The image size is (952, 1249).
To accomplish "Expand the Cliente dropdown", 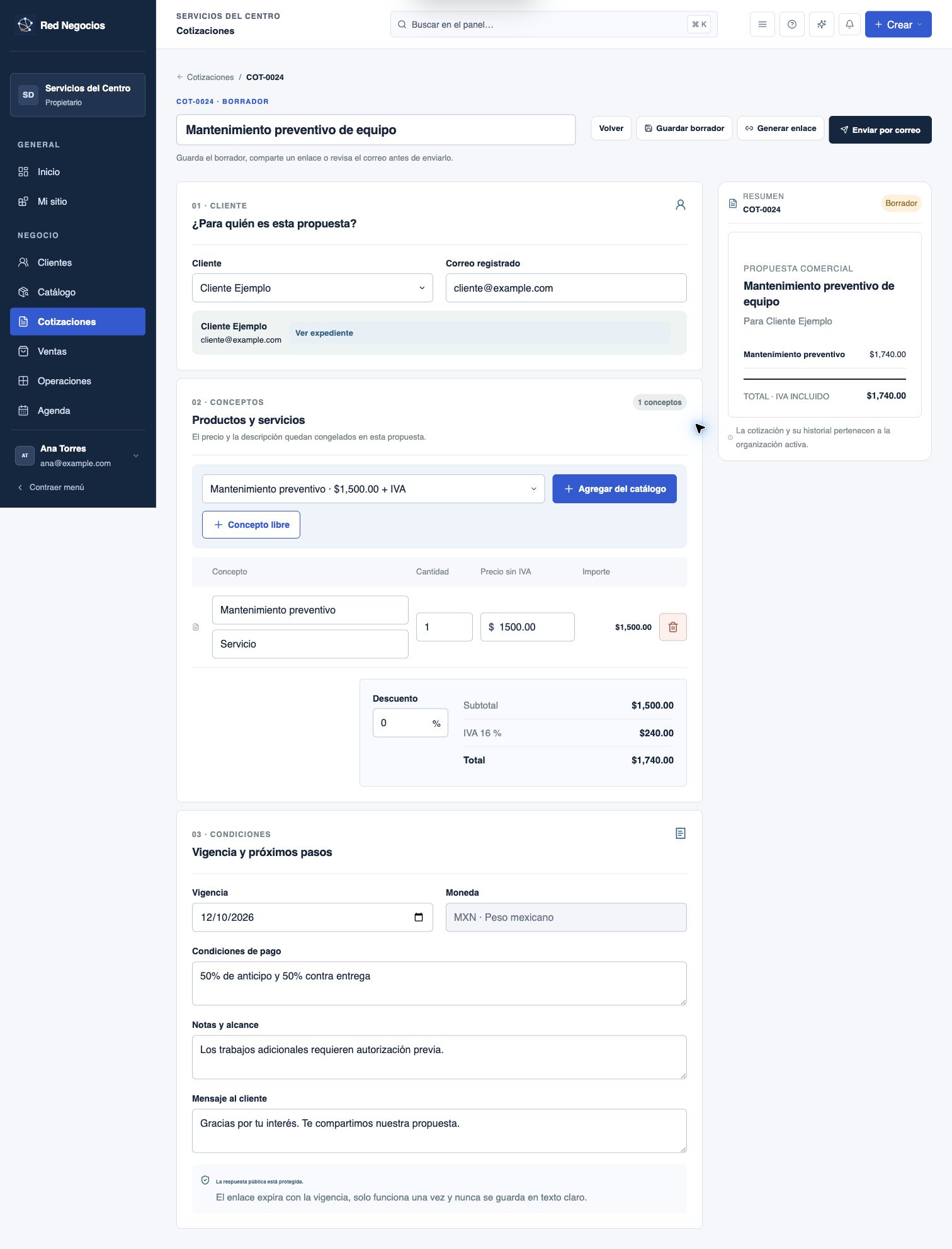I will (312, 288).
